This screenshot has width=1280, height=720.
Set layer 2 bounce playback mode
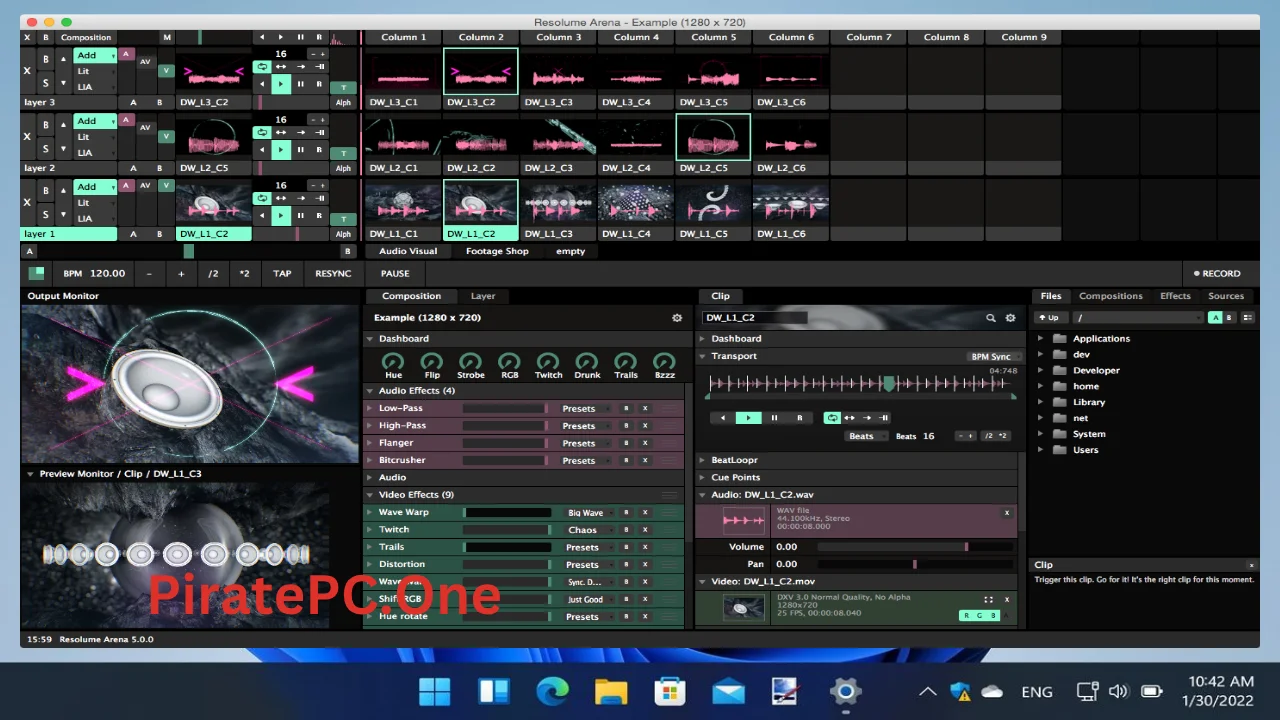point(281,132)
